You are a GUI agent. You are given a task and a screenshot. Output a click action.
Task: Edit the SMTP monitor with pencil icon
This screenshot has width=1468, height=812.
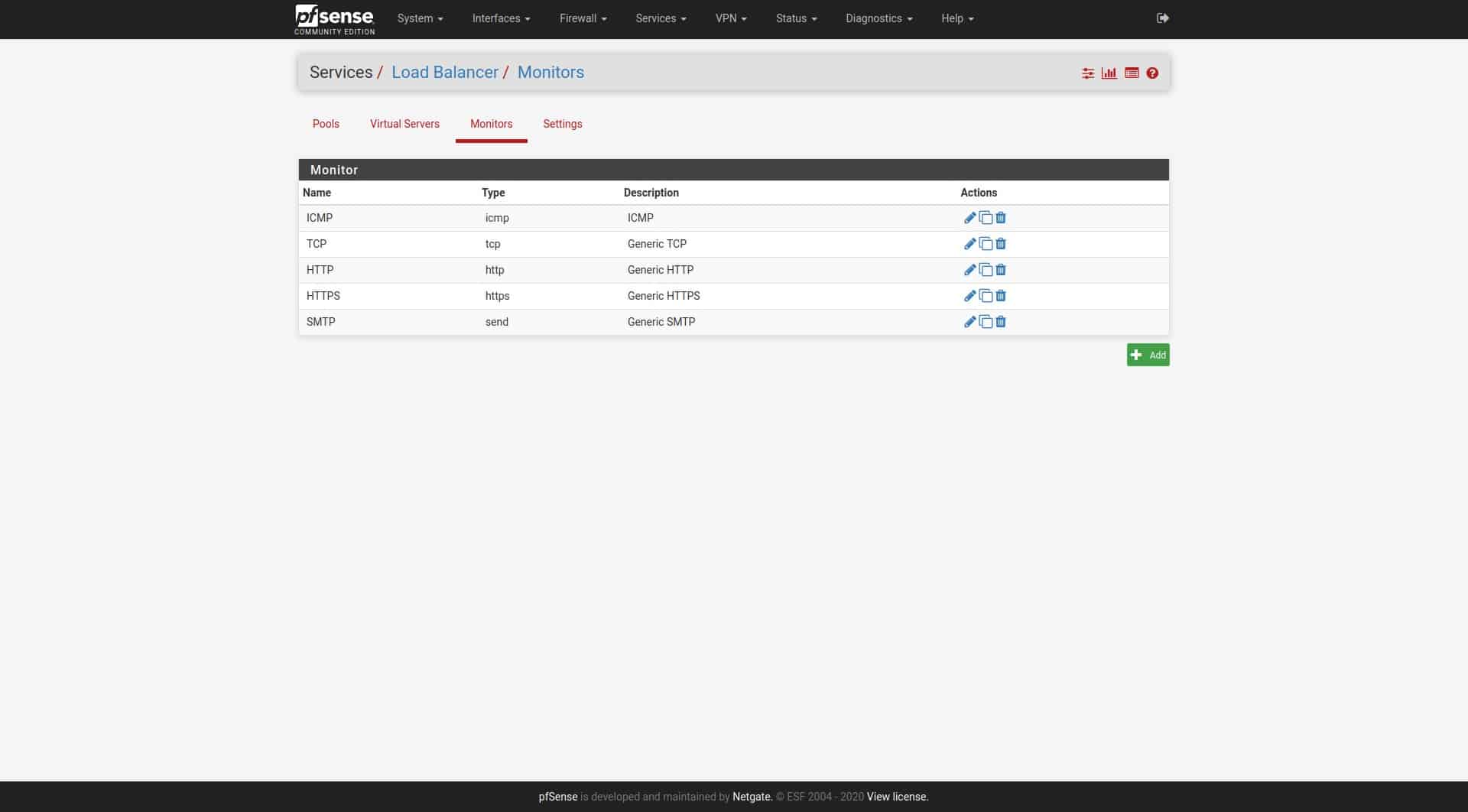pyautogui.click(x=969, y=322)
